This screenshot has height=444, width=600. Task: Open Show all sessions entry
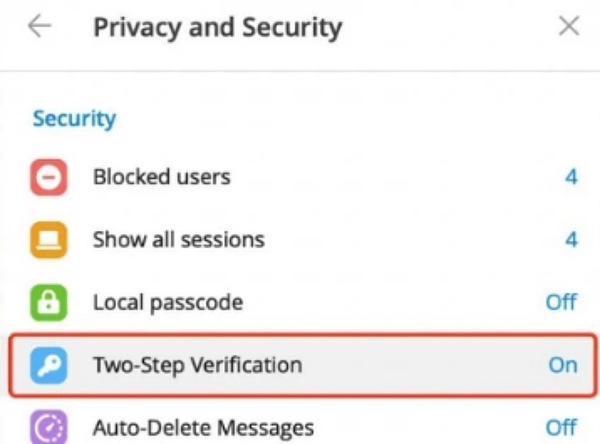coord(178,240)
